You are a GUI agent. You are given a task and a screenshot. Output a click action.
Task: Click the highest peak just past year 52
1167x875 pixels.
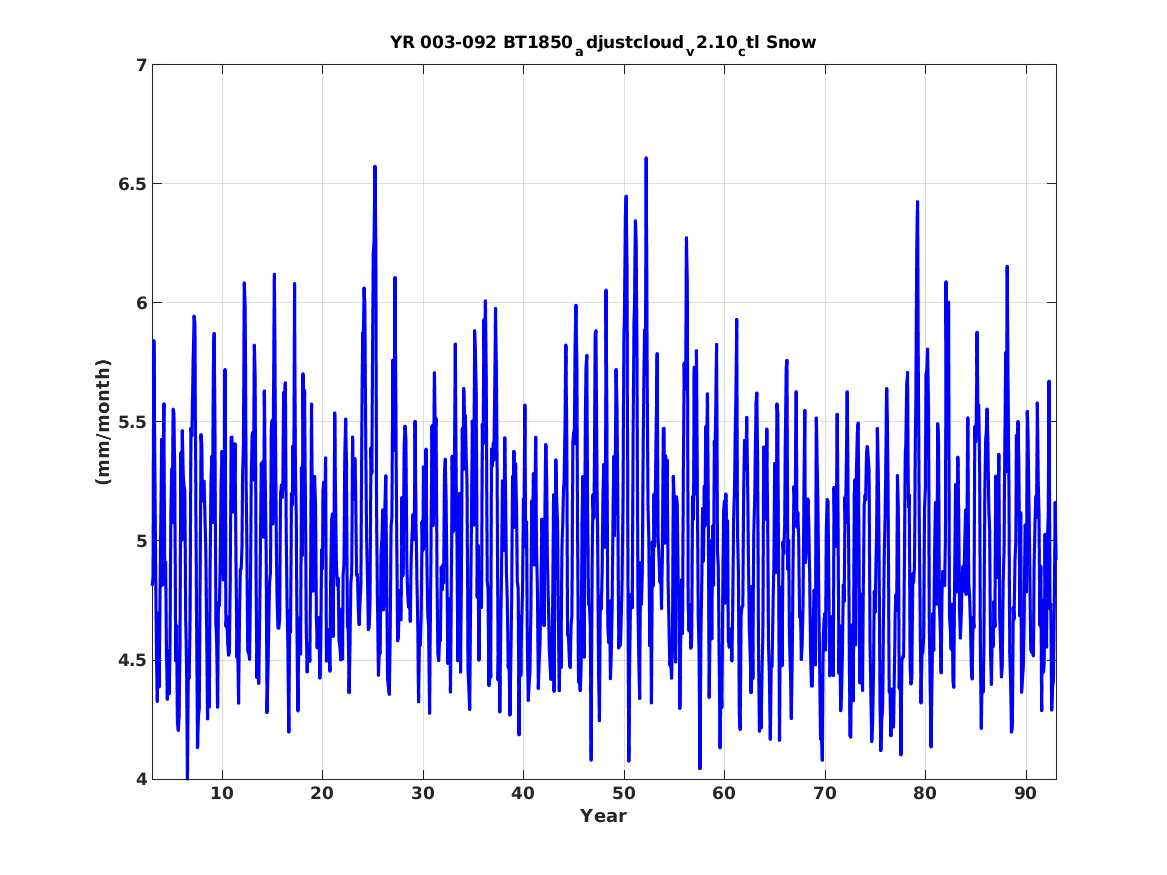(646, 158)
